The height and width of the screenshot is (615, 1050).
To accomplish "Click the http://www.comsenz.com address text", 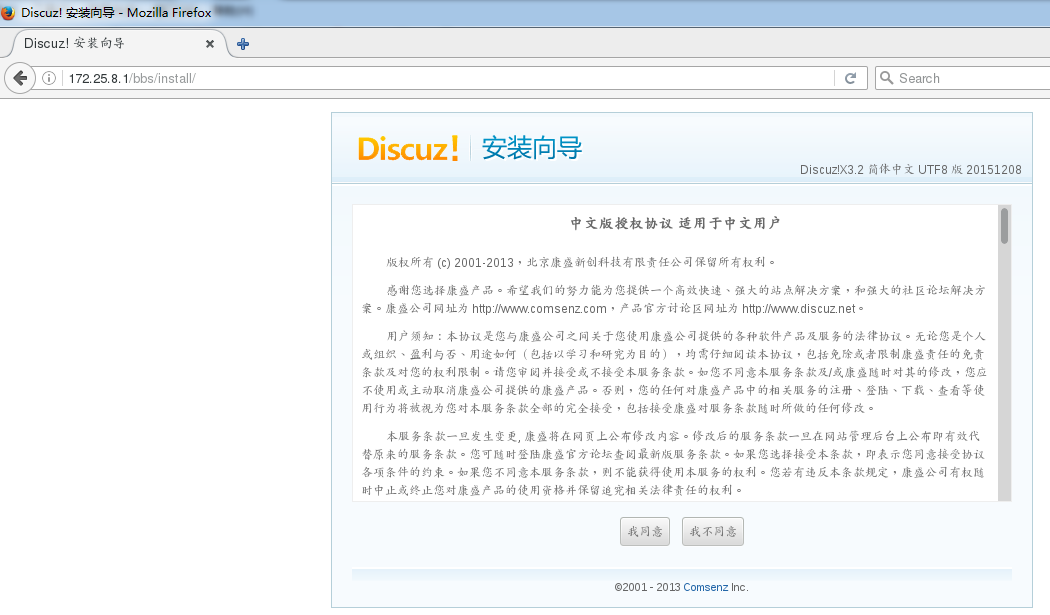I will [x=539, y=309].
